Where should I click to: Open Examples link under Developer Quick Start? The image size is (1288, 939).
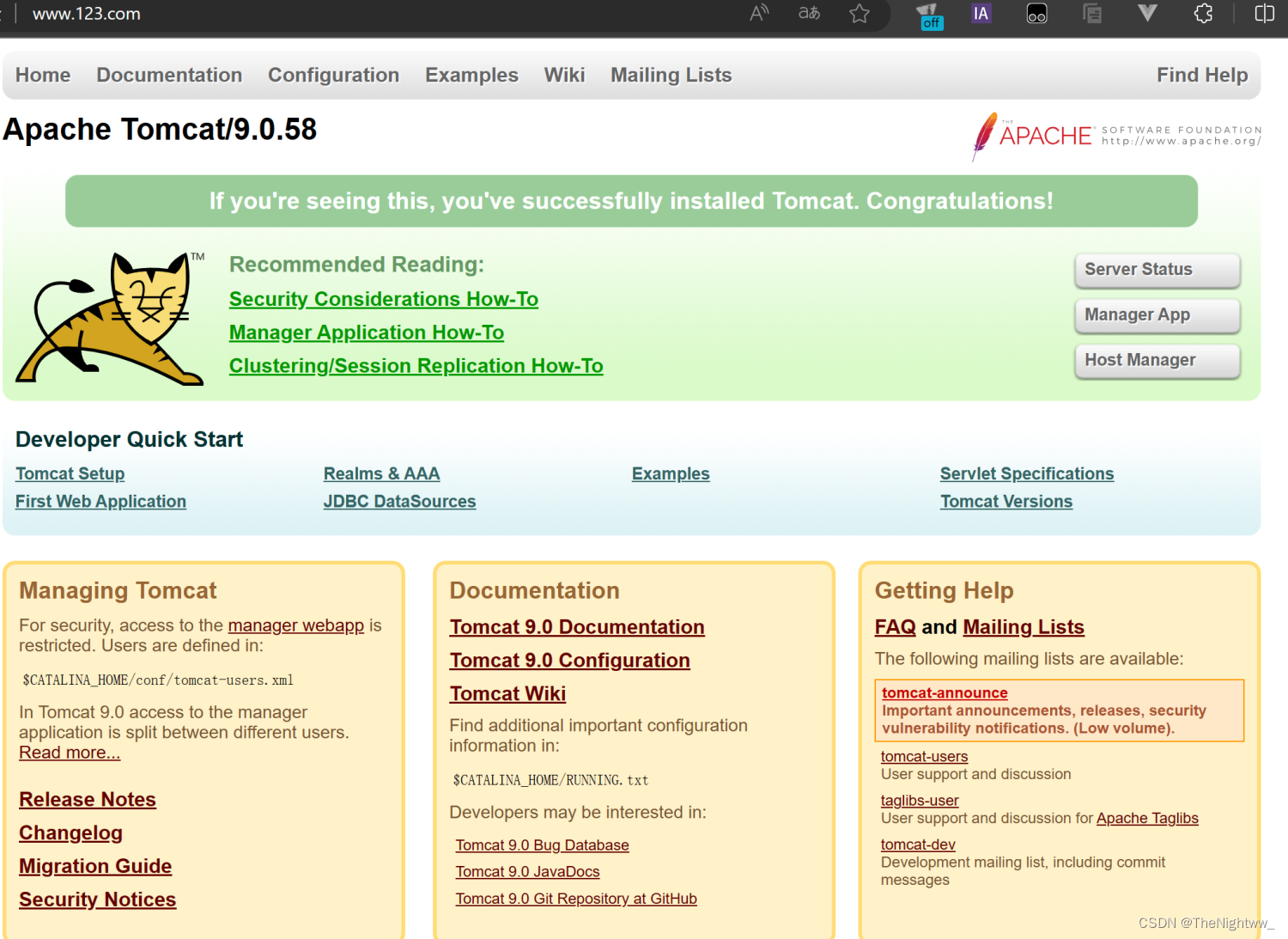pyautogui.click(x=671, y=474)
